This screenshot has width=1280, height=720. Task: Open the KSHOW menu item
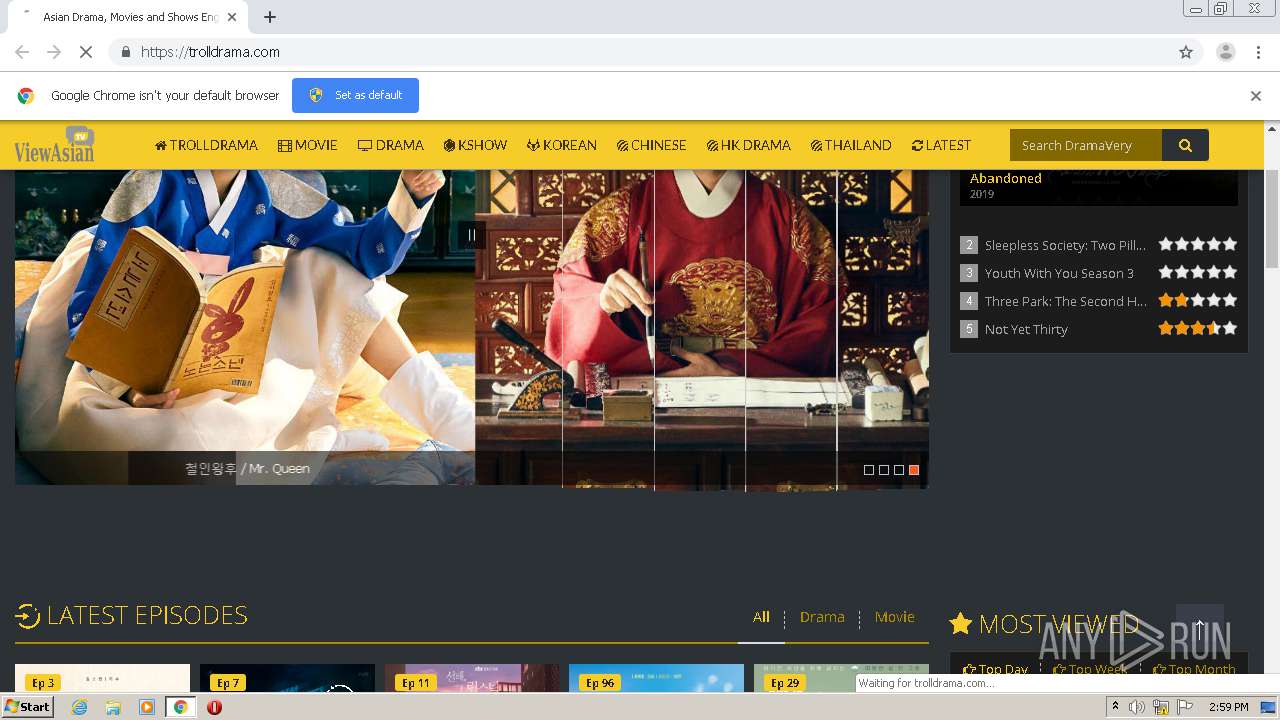coord(475,145)
